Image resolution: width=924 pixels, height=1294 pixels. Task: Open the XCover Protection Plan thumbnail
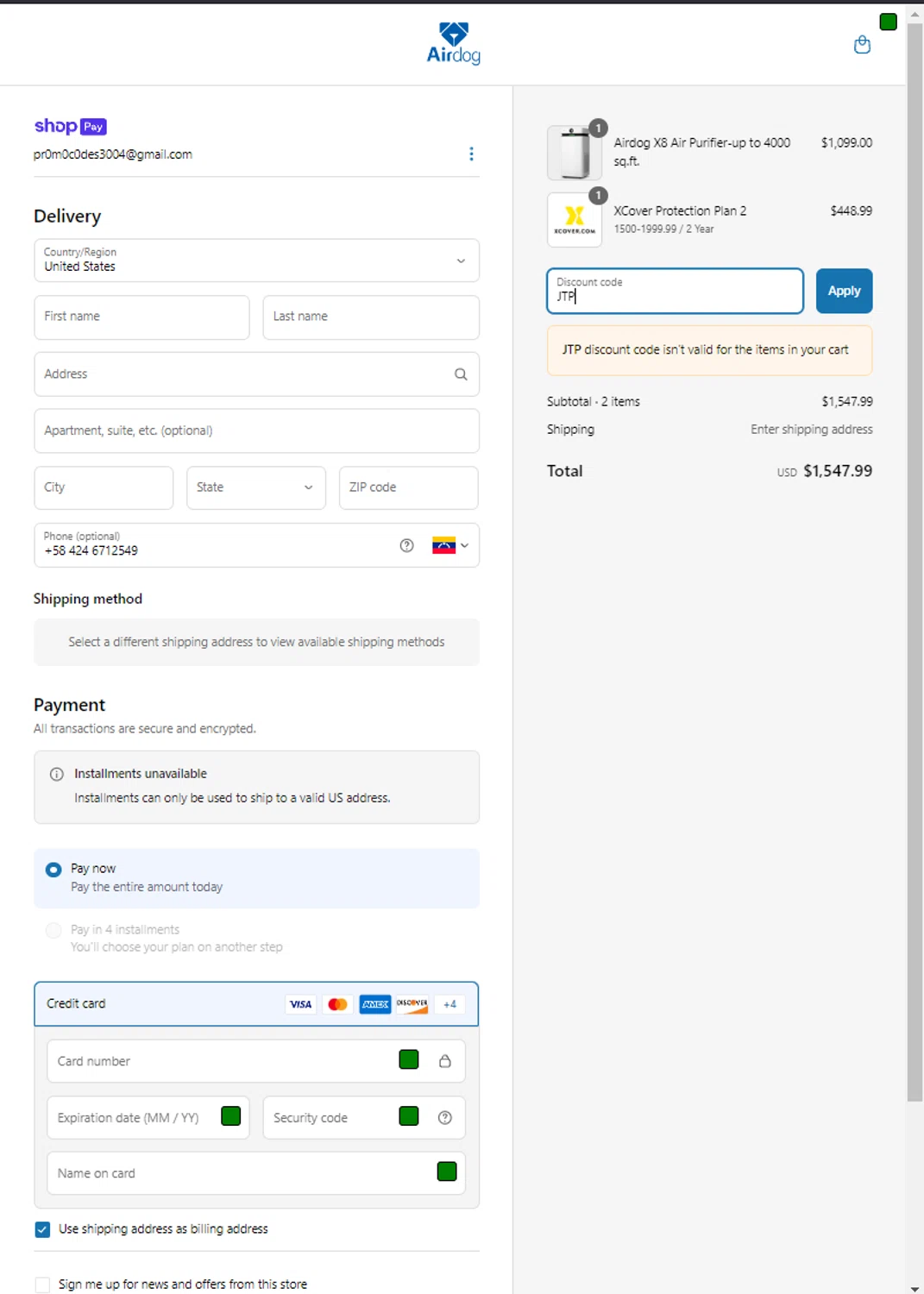pos(575,220)
